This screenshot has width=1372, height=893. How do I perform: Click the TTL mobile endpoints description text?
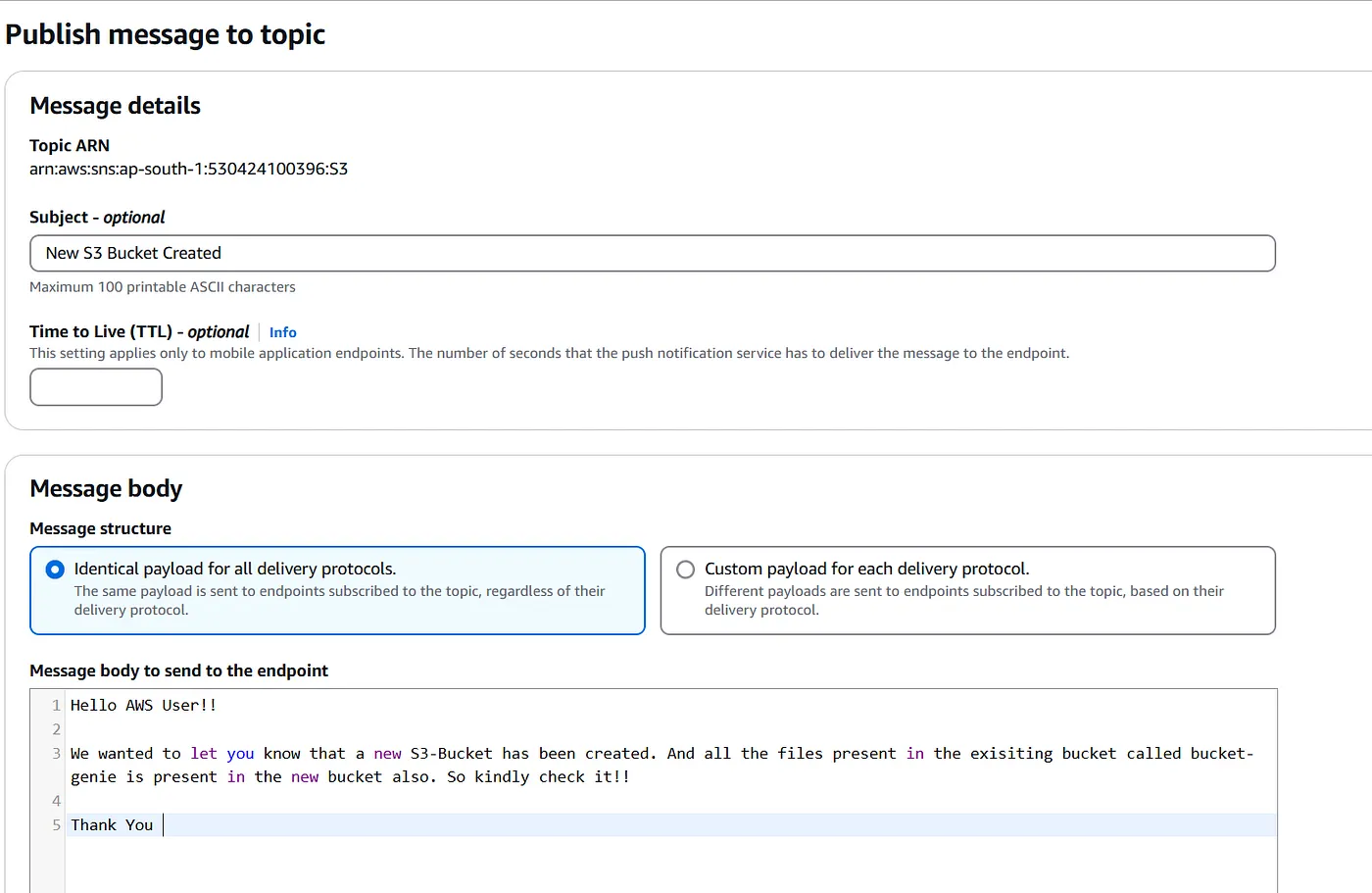click(549, 353)
